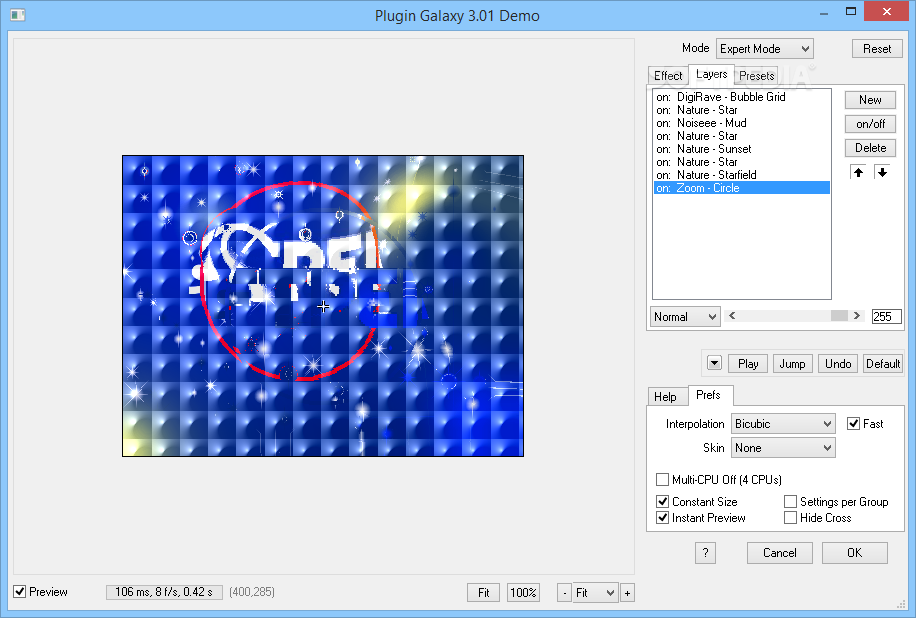Open the Mode dropdown showing Expert Mode

tap(765, 48)
